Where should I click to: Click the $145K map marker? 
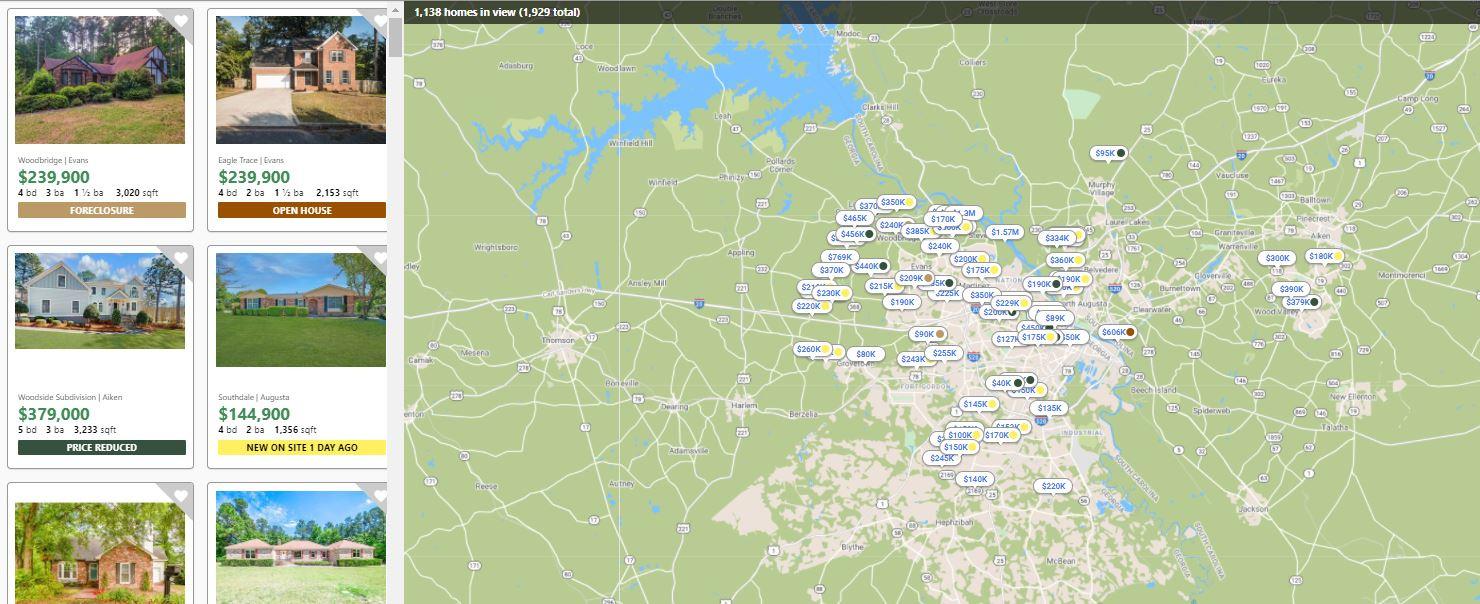979,404
